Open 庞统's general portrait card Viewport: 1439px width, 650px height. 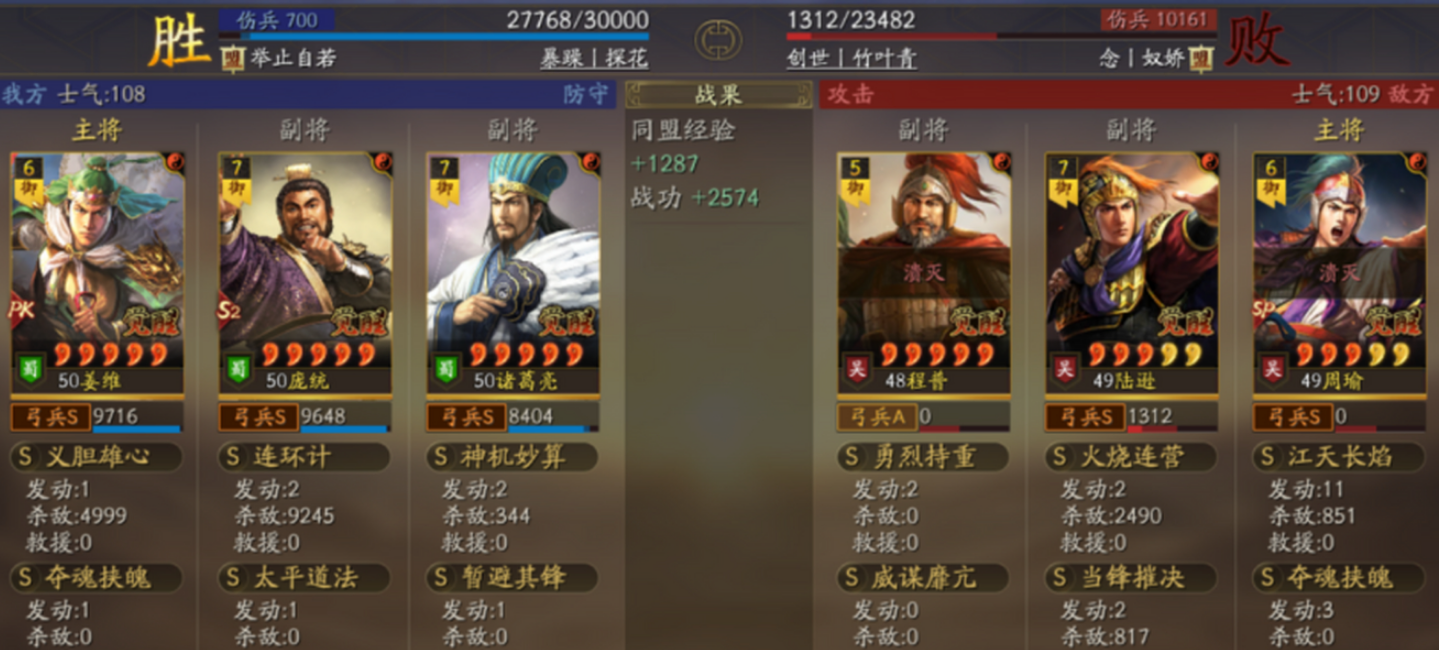(305, 272)
